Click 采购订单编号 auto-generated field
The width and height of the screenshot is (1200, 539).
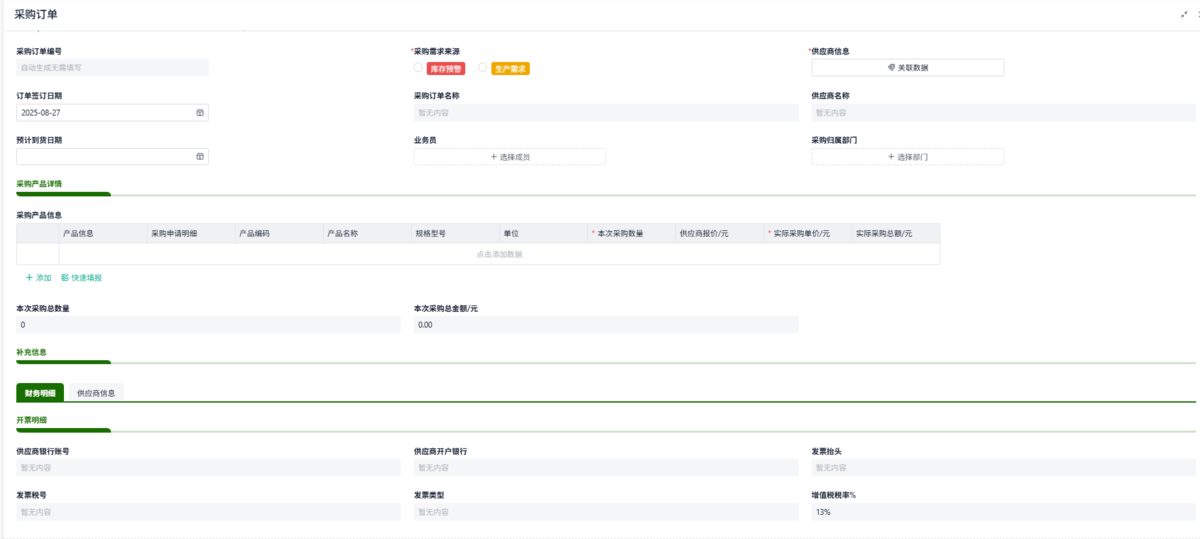point(112,68)
